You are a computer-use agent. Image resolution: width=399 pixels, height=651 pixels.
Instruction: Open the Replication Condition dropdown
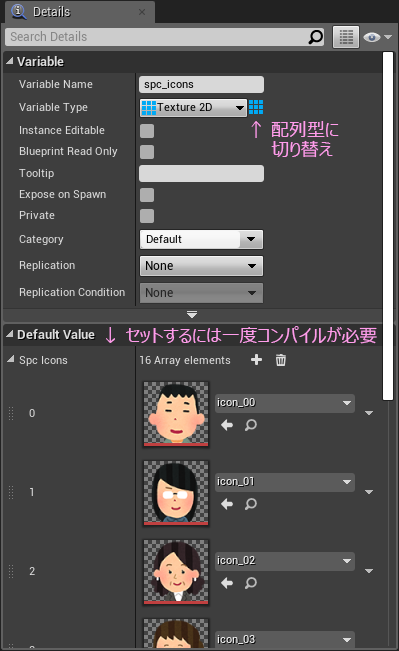click(x=201, y=293)
